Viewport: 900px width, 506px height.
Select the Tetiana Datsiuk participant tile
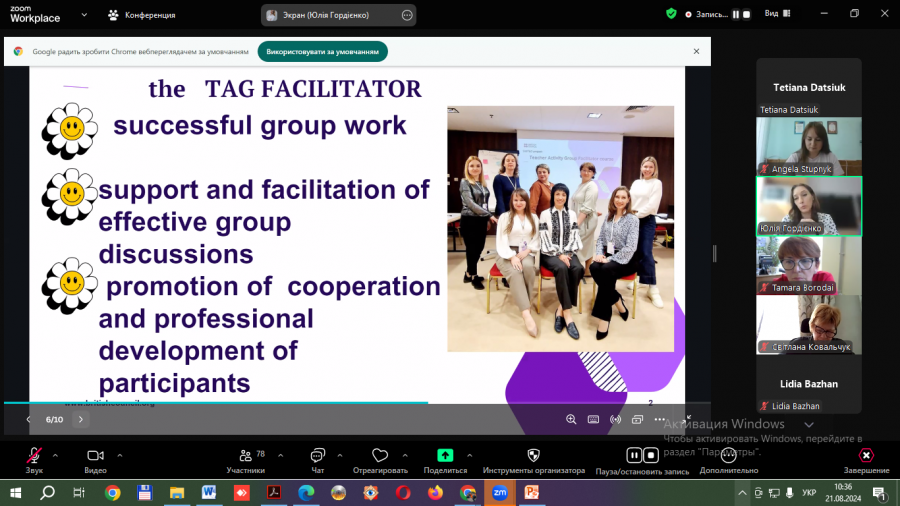pos(809,87)
